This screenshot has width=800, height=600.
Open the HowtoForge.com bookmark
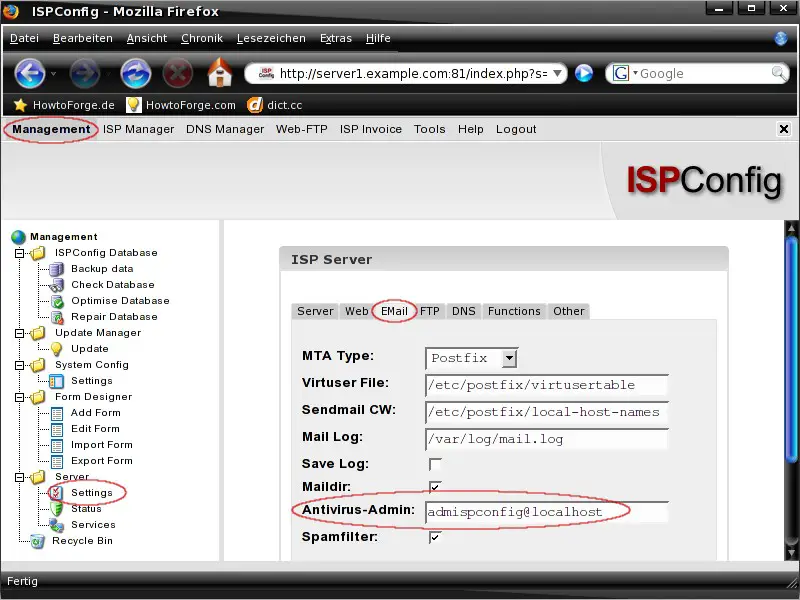[181, 105]
